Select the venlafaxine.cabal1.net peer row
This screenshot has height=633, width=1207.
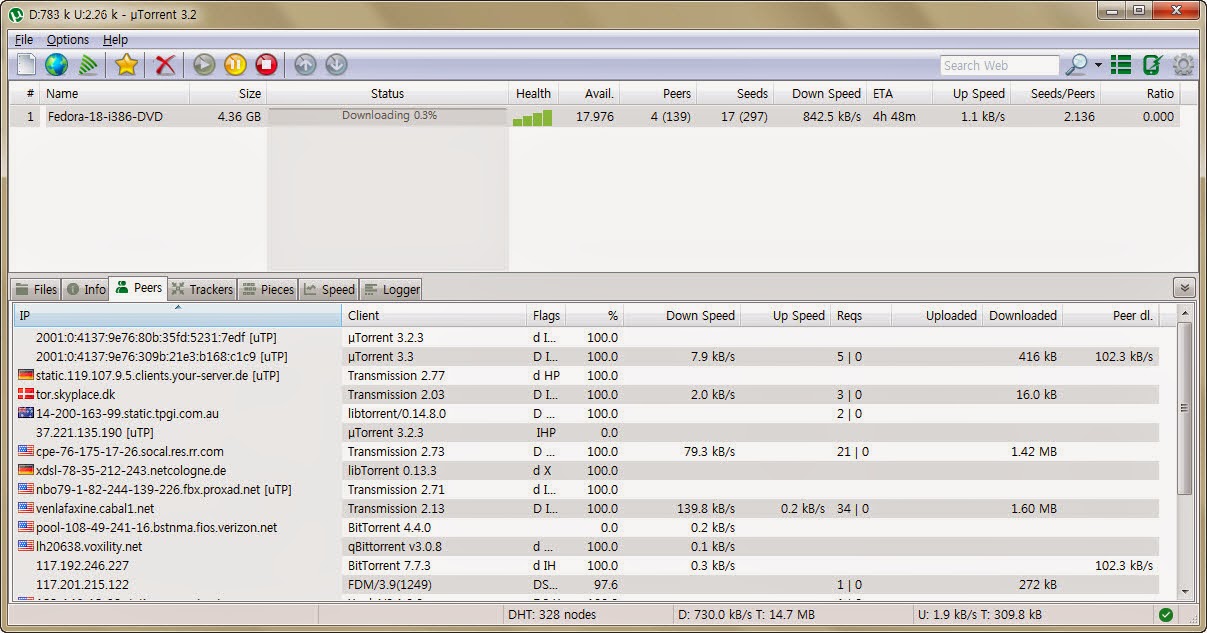point(586,509)
